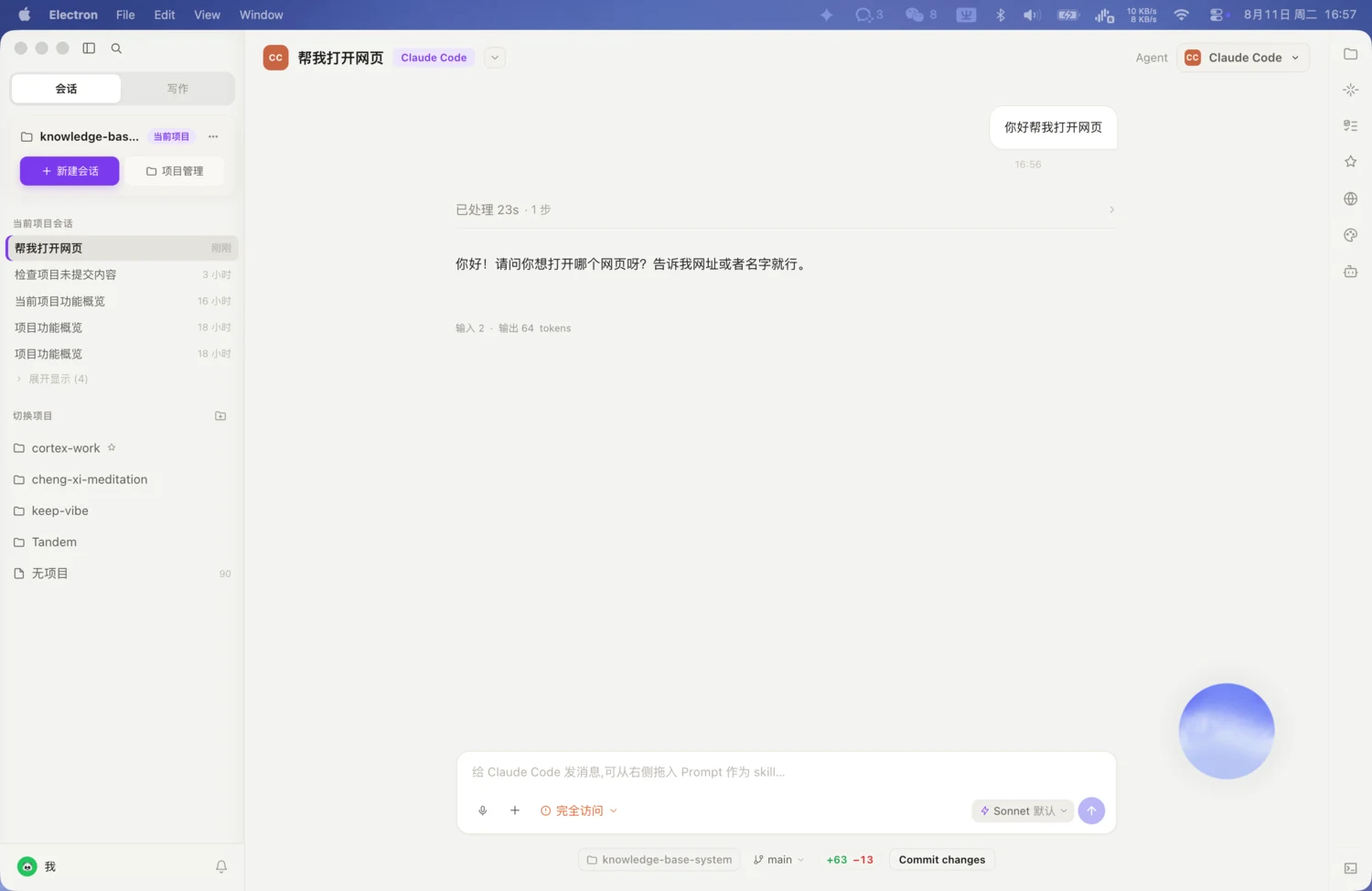Click the microphone icon in message box
Image resolution: width=1372 pixels, height=891 pixels.
click(x=483, y=810)
